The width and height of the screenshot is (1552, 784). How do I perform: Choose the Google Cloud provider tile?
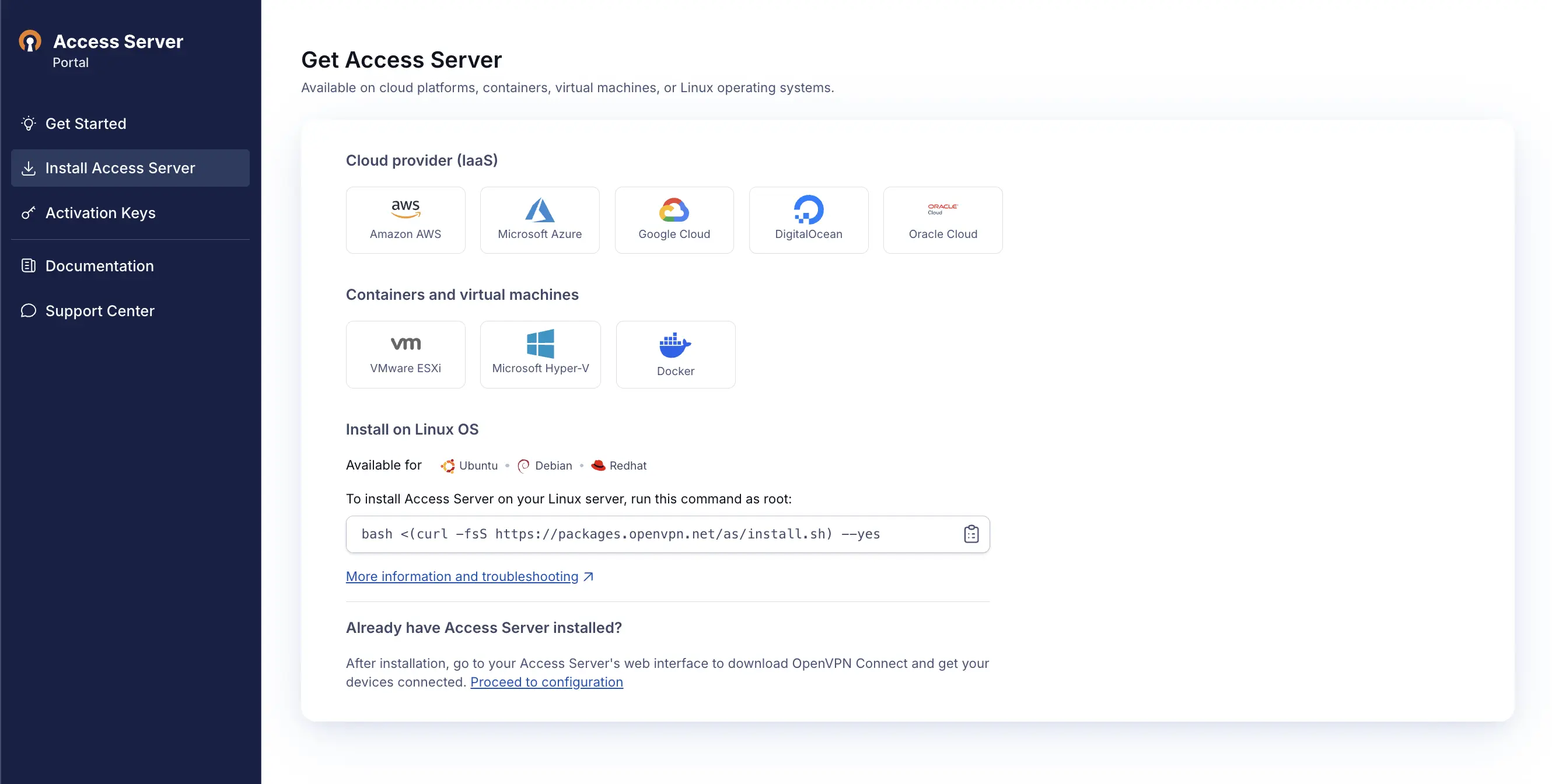(673, 220)
